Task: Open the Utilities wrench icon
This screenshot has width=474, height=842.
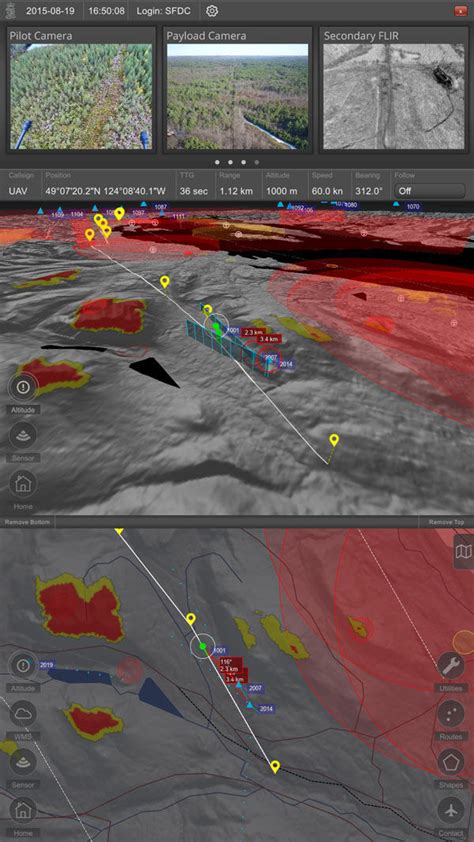Action: pos(451,666)
